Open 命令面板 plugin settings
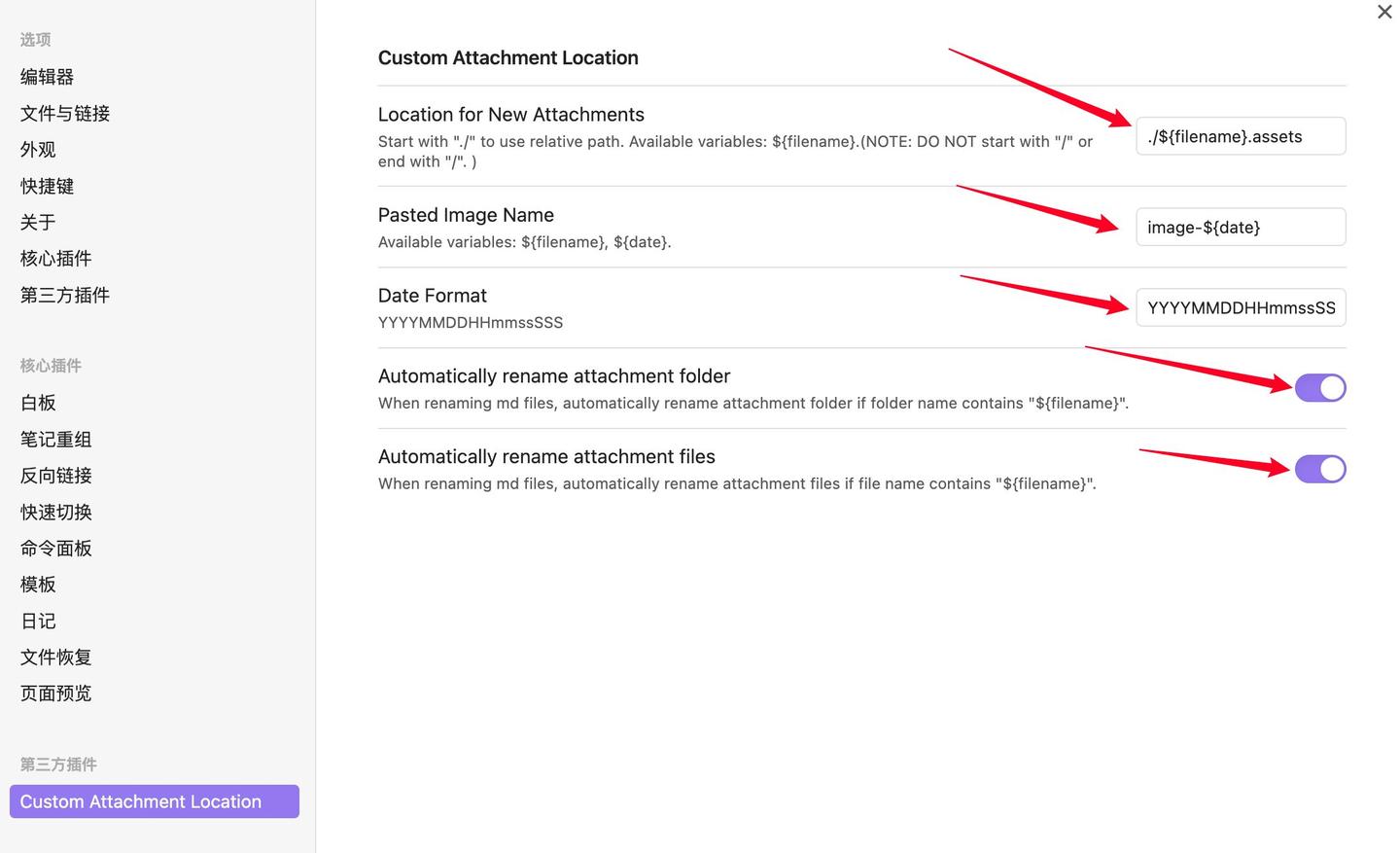The height and width of the screenshot is (853, 1400). coord(55,549)
